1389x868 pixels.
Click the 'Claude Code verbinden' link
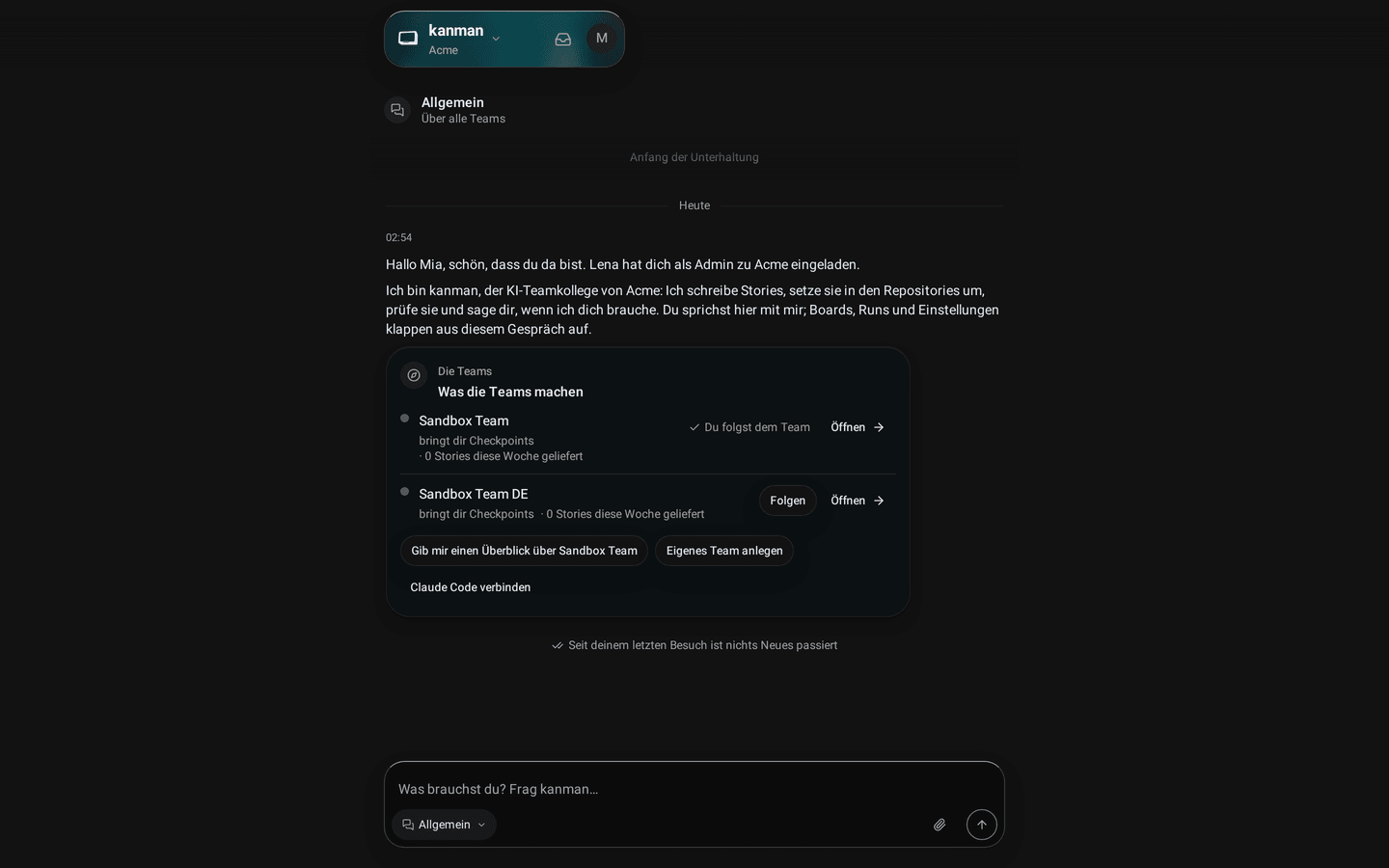pyautogui.click(x=471, y=587)
